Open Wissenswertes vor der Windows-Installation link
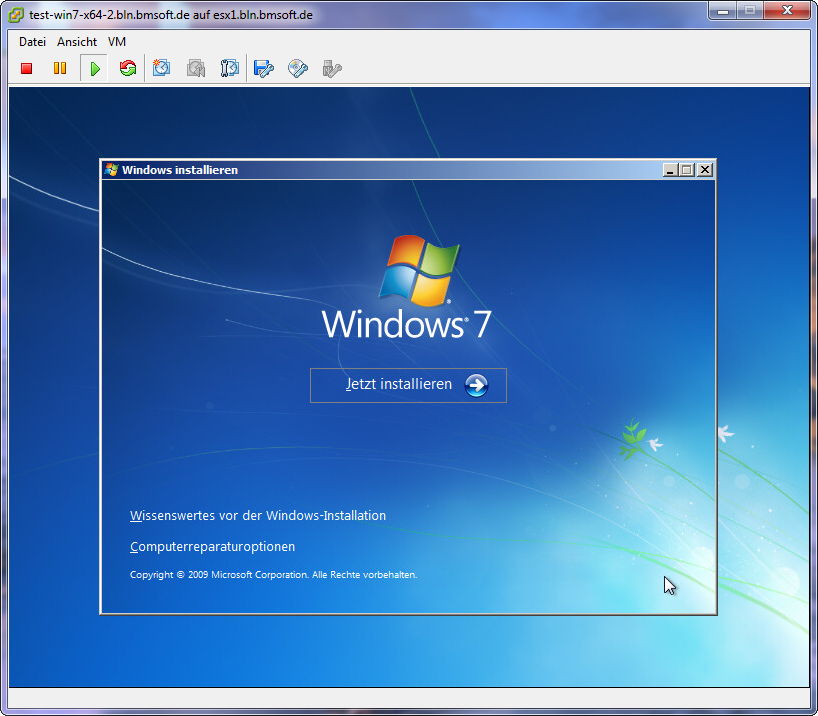 click(x=258, y=516)
